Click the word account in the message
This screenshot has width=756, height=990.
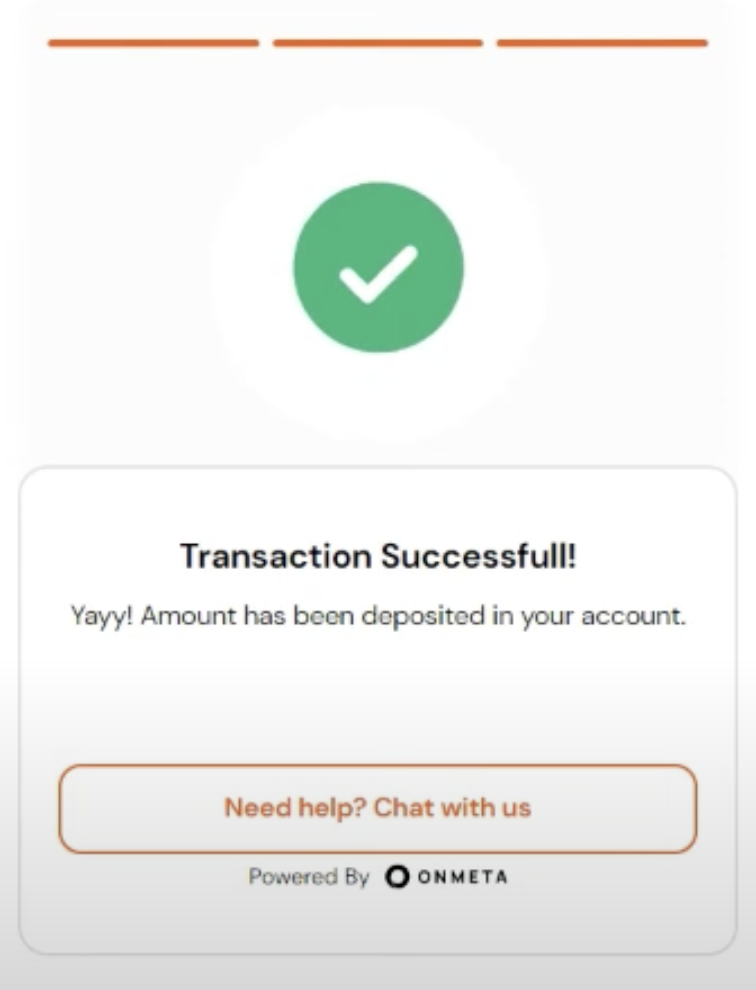631,616
